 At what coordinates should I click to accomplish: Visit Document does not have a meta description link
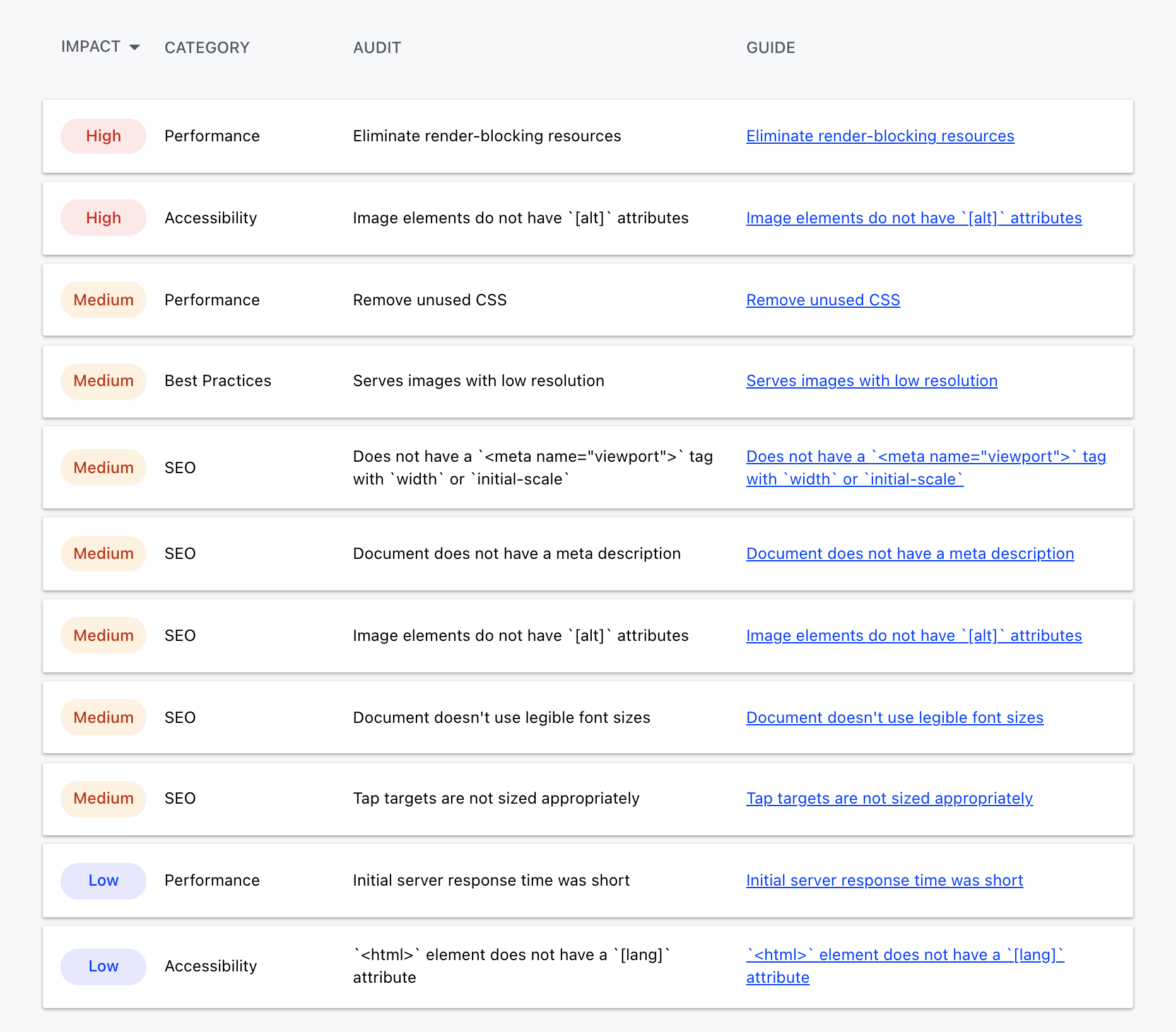pos(910,553)
